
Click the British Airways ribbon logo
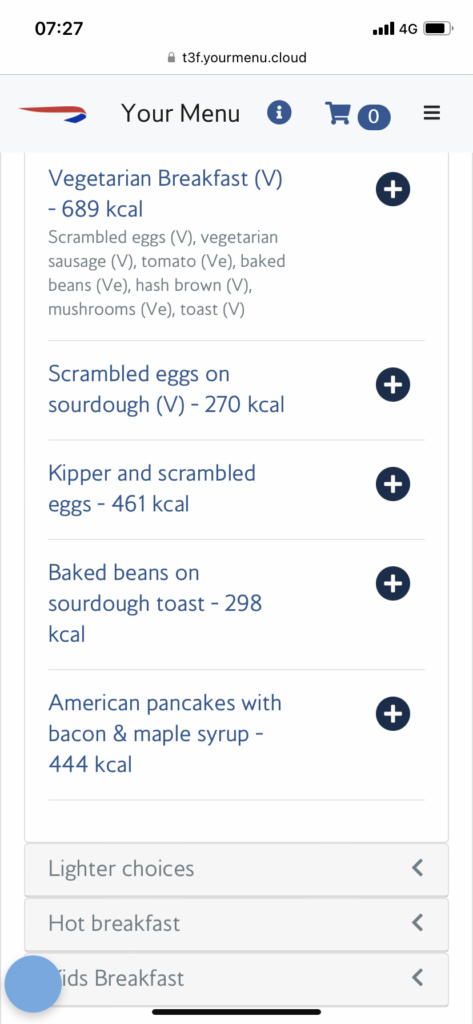(53, 114)
